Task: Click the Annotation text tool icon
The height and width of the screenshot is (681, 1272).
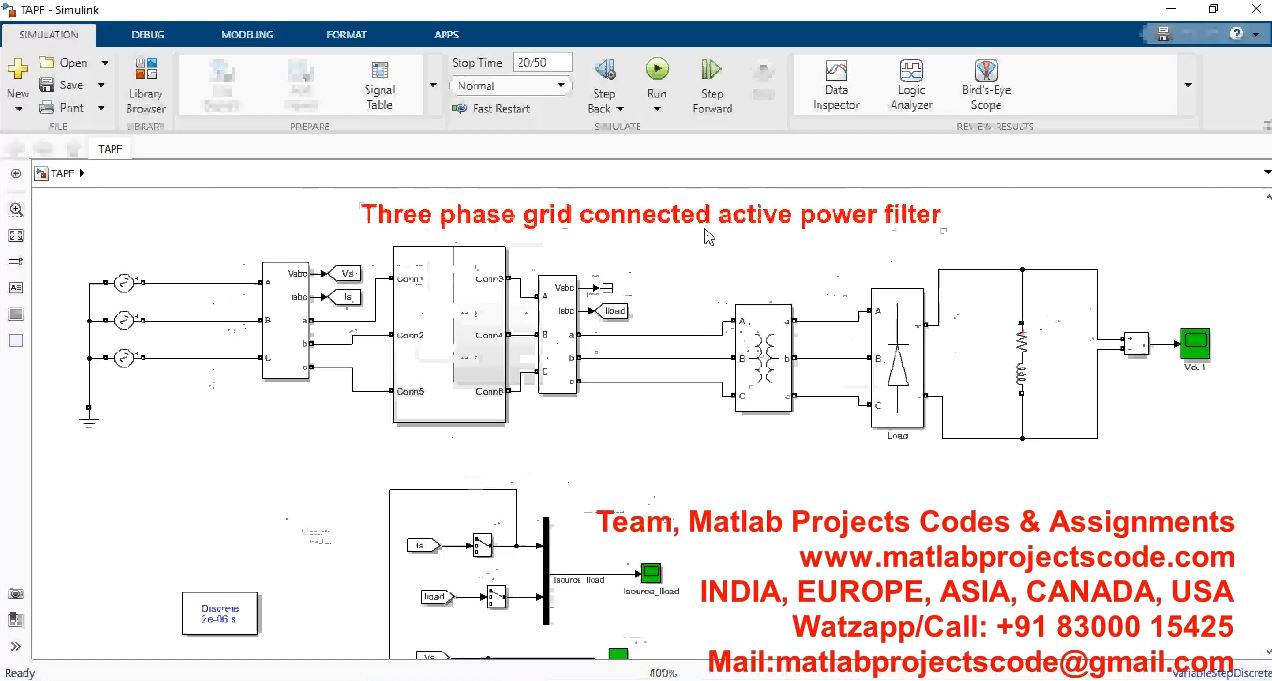Action: click(16, 288)
